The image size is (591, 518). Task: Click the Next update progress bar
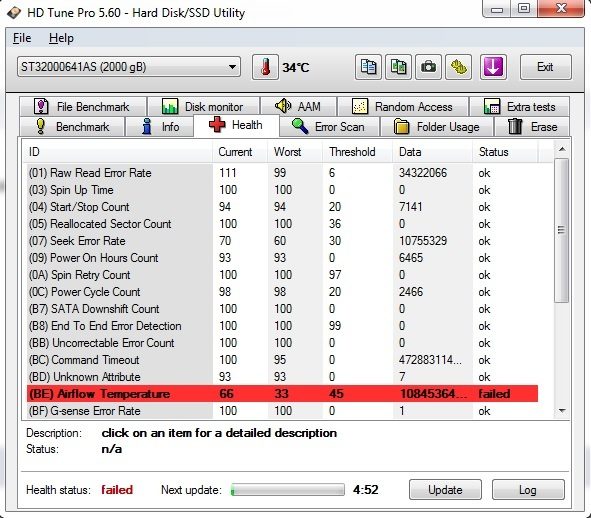coord(288,490)
